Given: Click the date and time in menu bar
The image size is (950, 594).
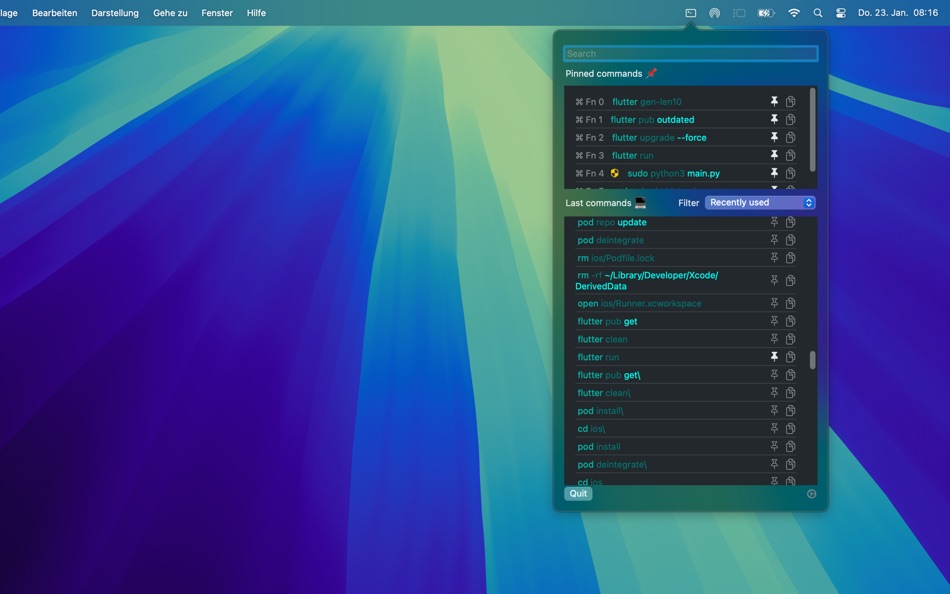Looking at the screenshot, I should click(x=898, y=13).
